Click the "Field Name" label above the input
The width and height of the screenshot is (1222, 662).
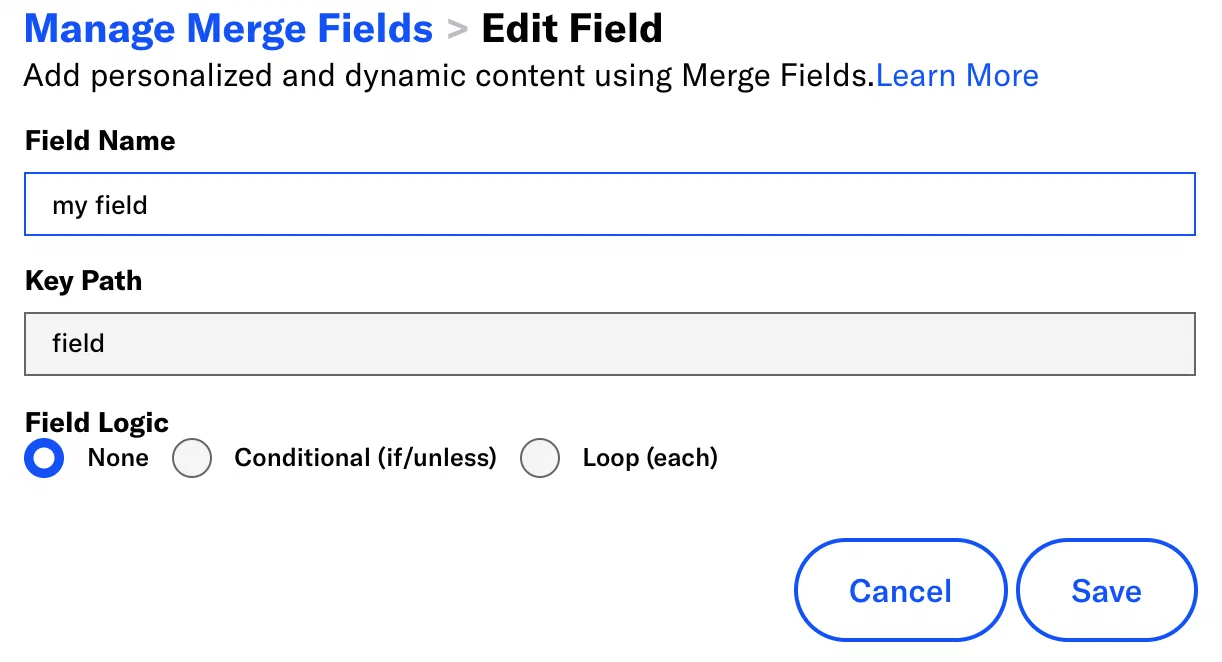coord(100,141)
